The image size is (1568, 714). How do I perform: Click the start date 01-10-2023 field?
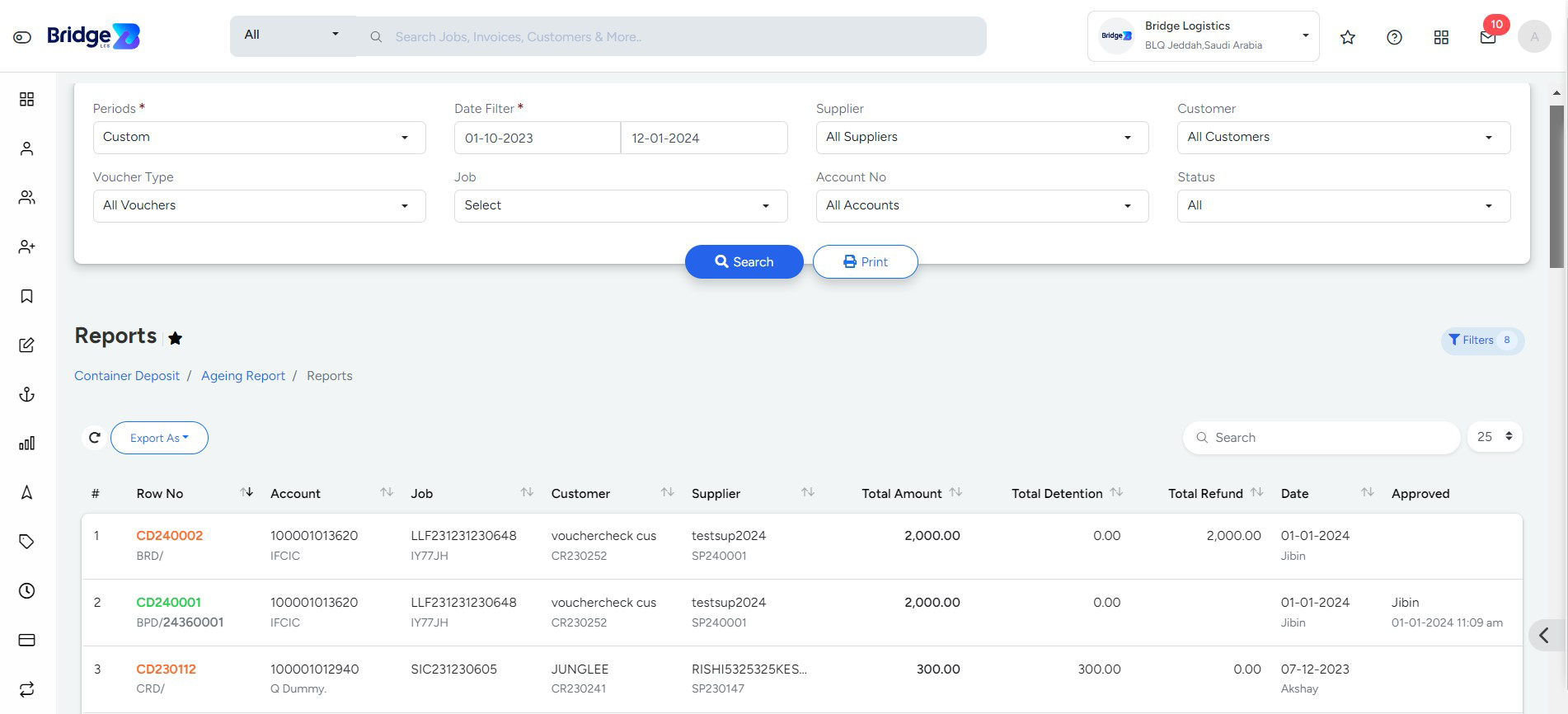click(x=537, y=138)
